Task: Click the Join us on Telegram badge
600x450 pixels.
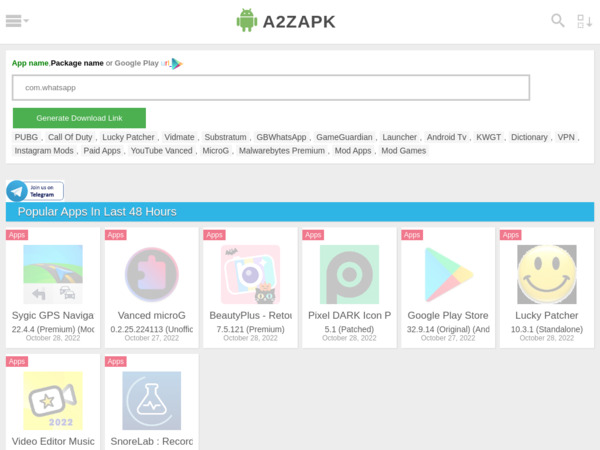Action: [35, 191]
